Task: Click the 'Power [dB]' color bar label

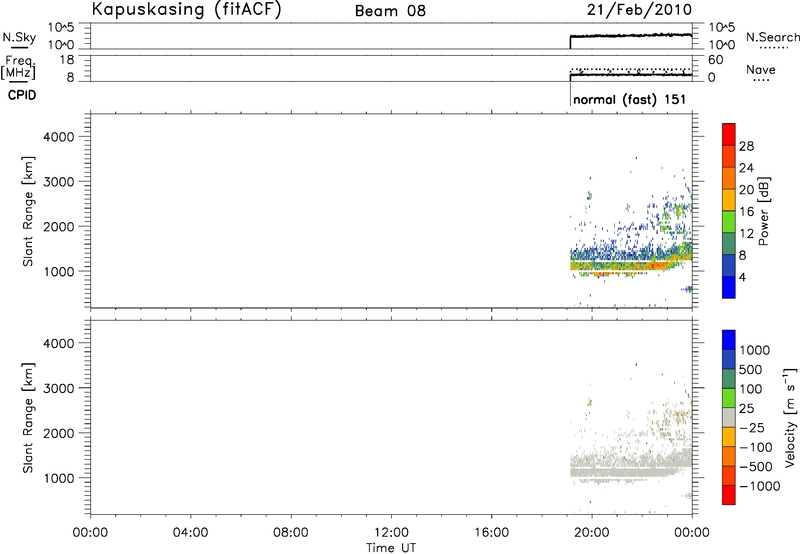Action: [763, 211]
